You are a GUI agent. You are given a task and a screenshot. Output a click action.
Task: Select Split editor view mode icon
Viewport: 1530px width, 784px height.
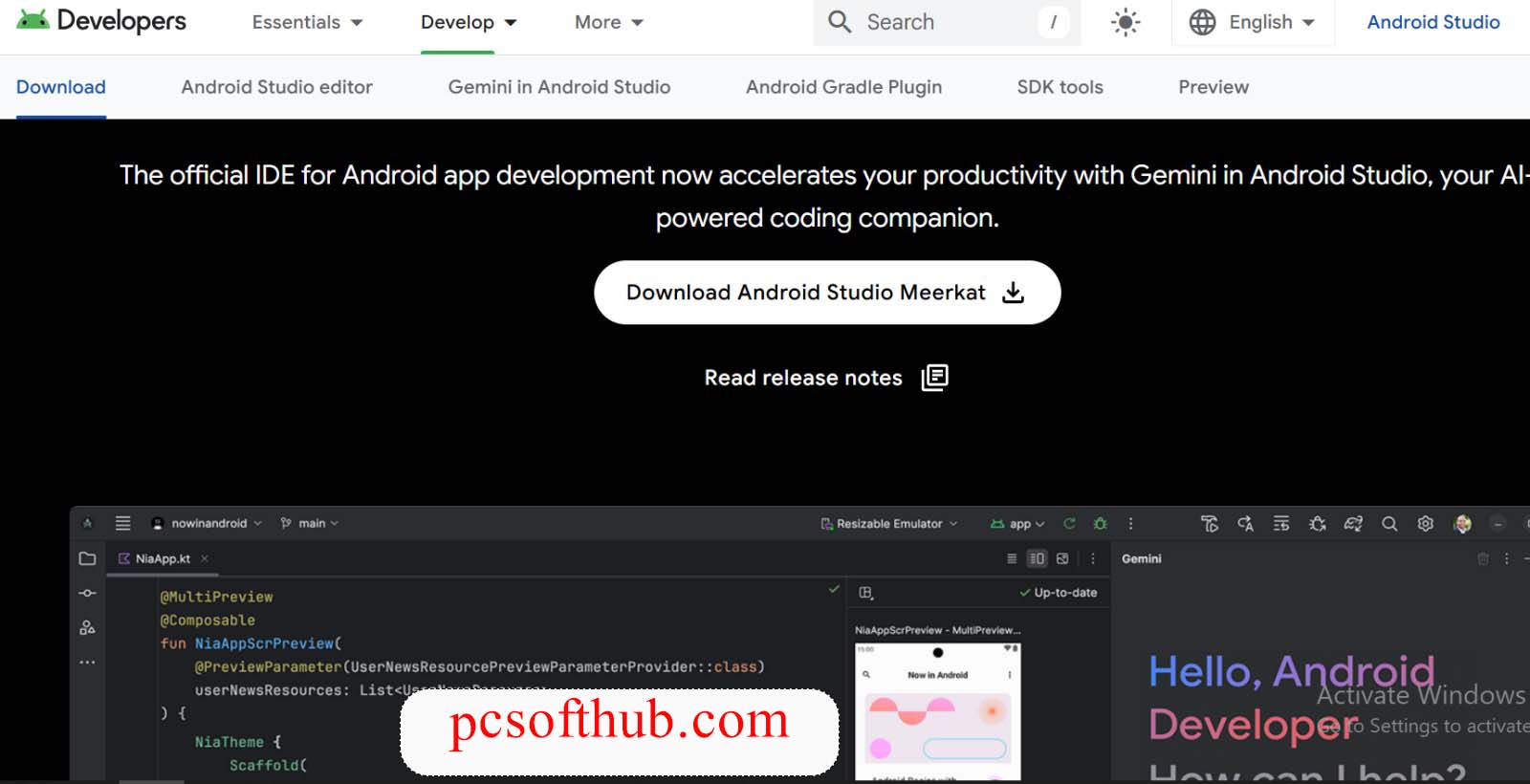click(1037, 558)
